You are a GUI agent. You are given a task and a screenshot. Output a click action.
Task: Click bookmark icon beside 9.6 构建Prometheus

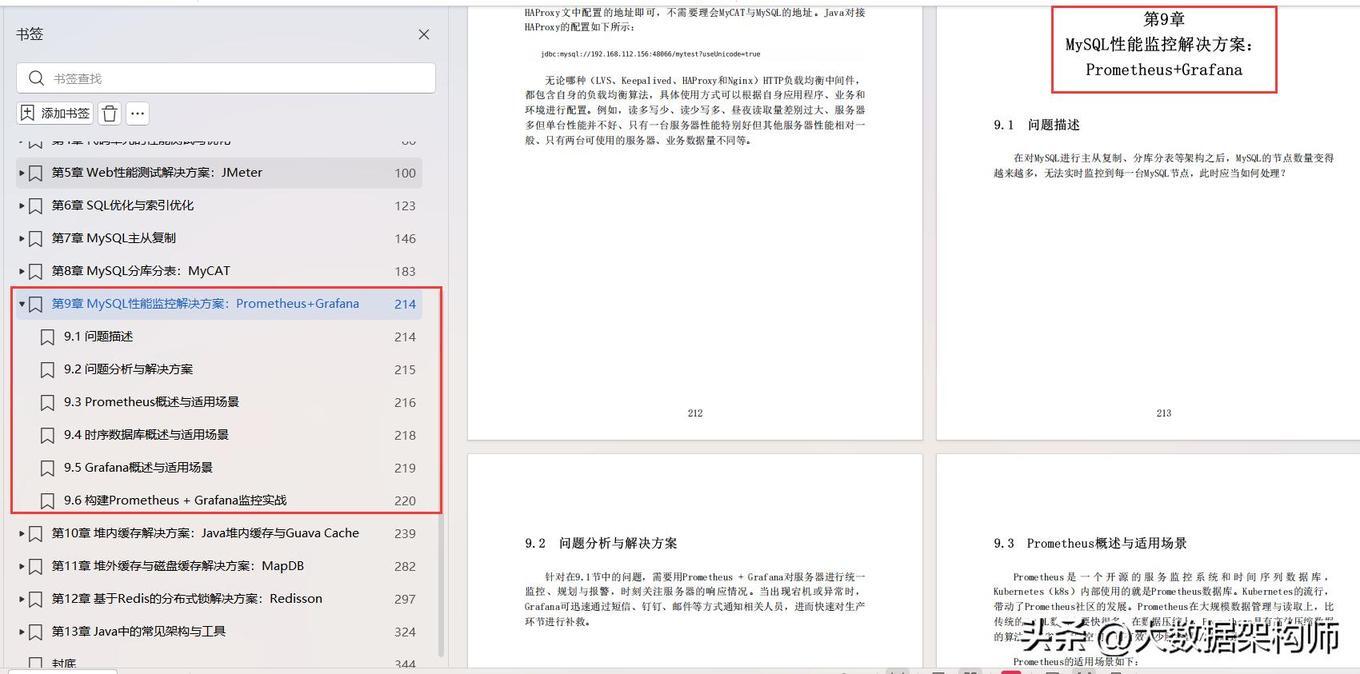pos(47,501)
